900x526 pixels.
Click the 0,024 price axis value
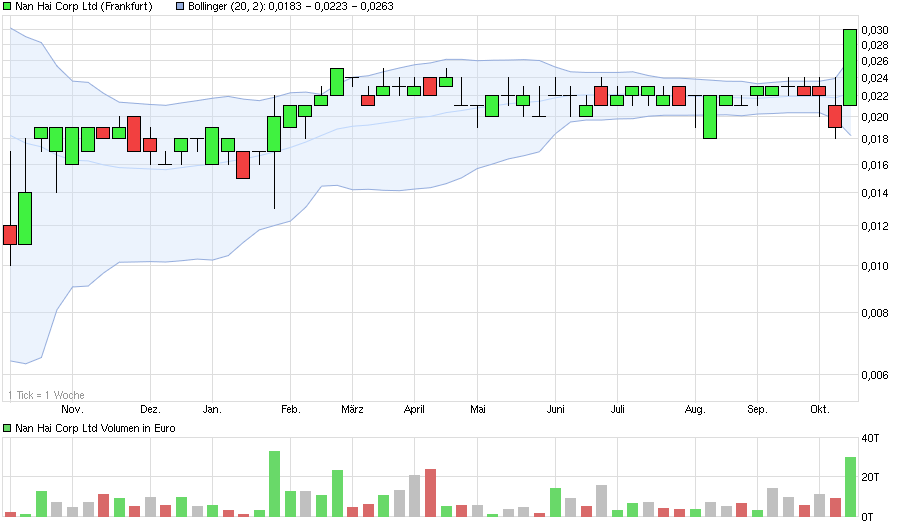point(875,78)
